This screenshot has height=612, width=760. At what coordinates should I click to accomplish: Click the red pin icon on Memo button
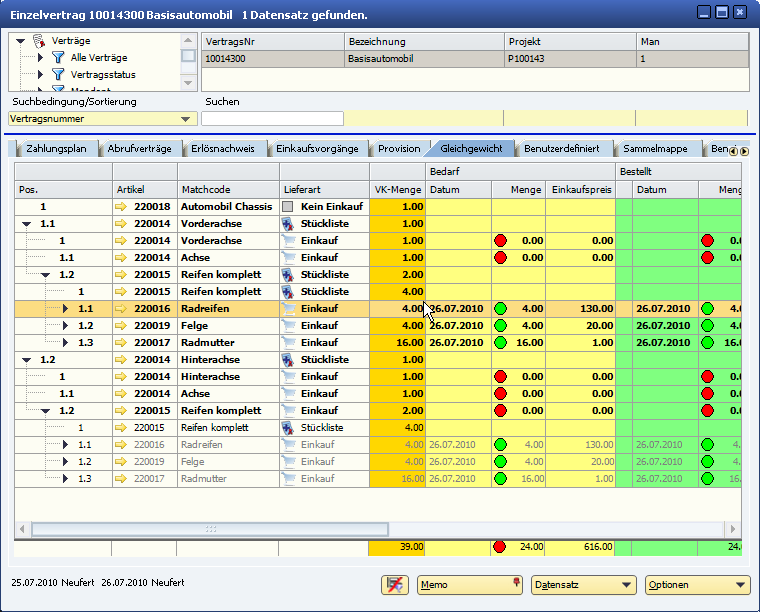coord(517,584)
